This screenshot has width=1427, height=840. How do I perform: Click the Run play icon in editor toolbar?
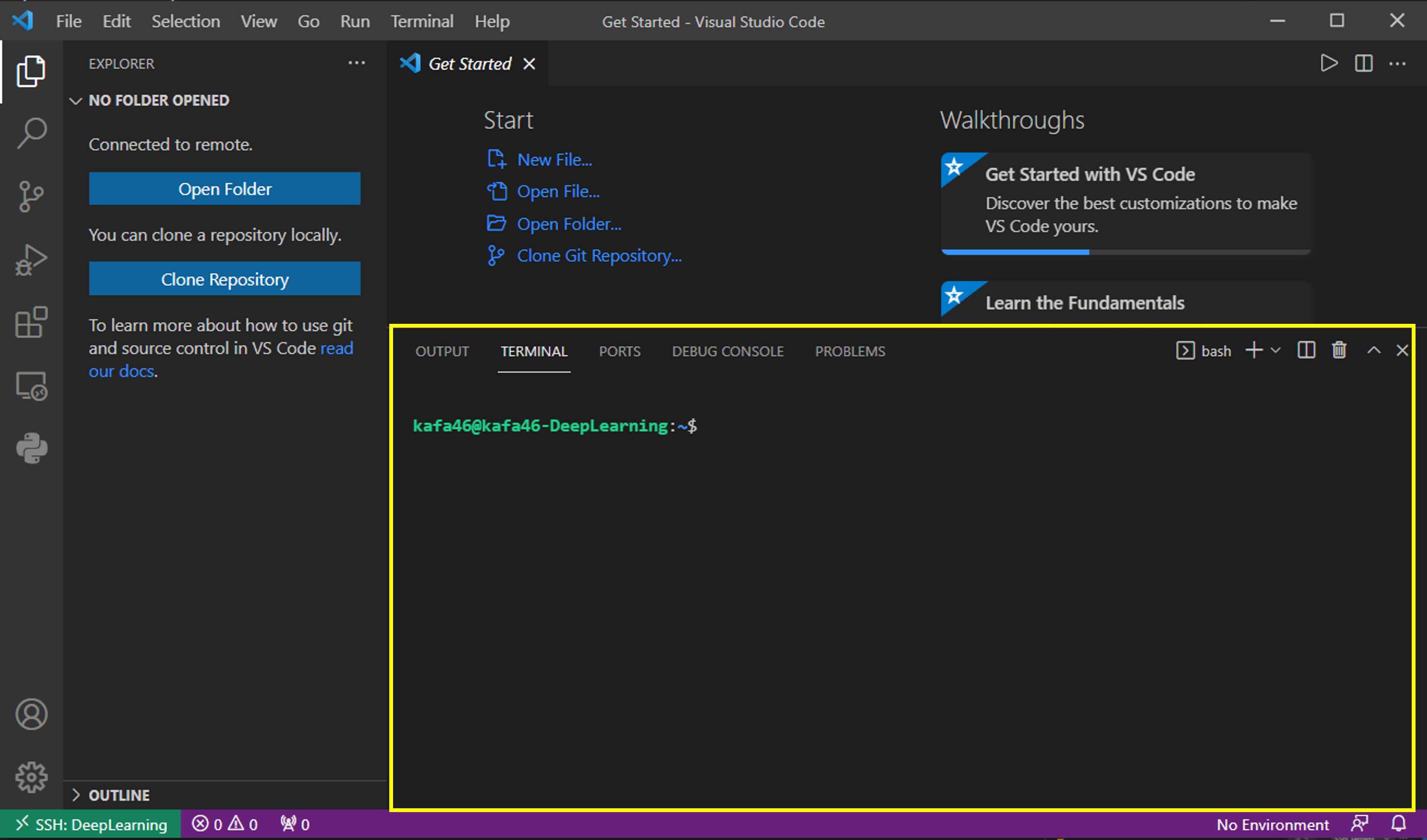click(1328, 63)
